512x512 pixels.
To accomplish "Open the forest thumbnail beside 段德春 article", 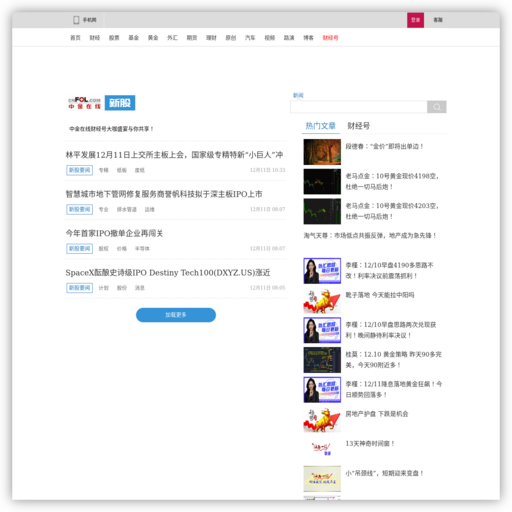I will click(322, 152).
